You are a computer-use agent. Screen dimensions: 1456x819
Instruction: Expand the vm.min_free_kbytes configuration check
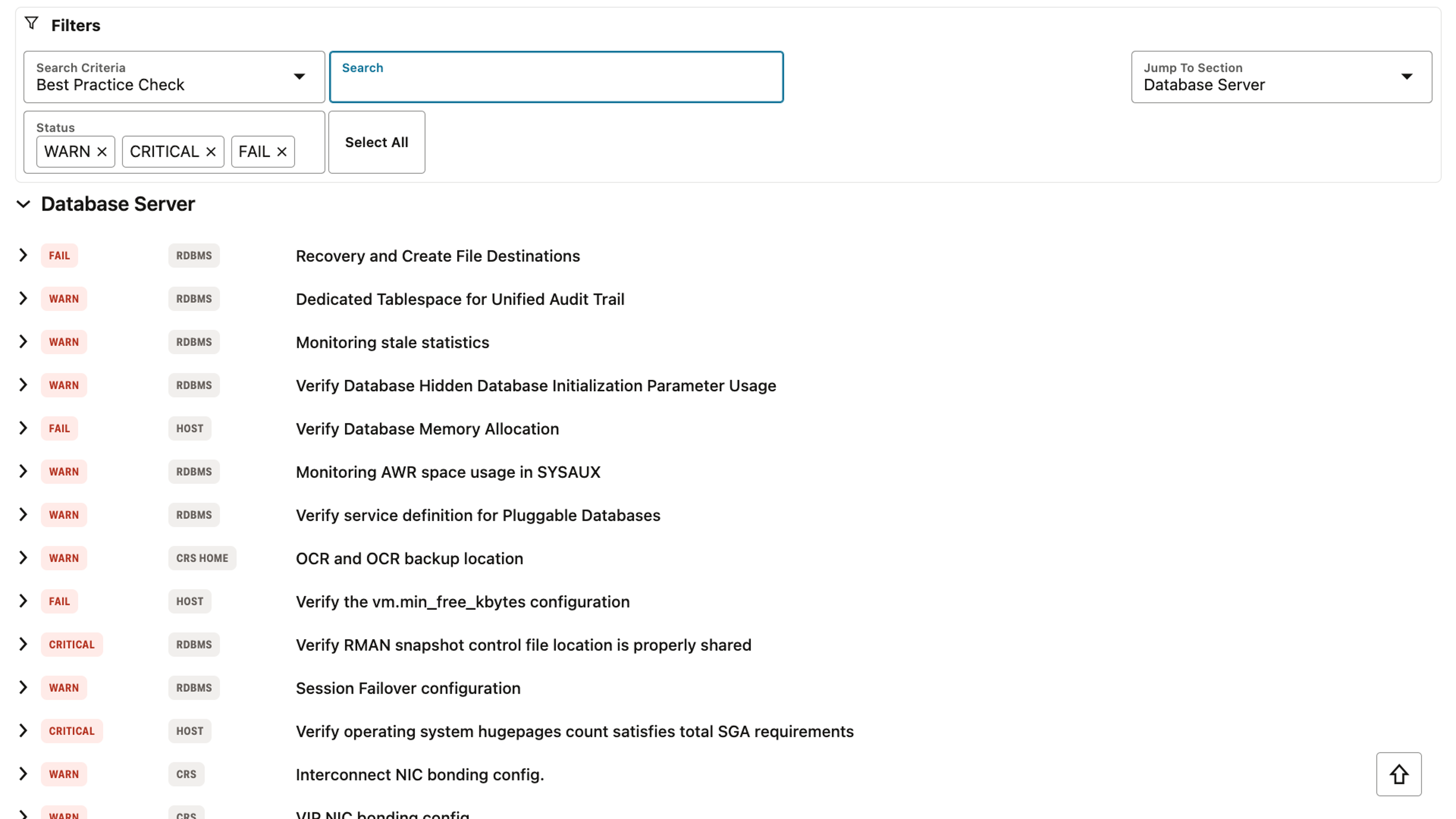23,601
